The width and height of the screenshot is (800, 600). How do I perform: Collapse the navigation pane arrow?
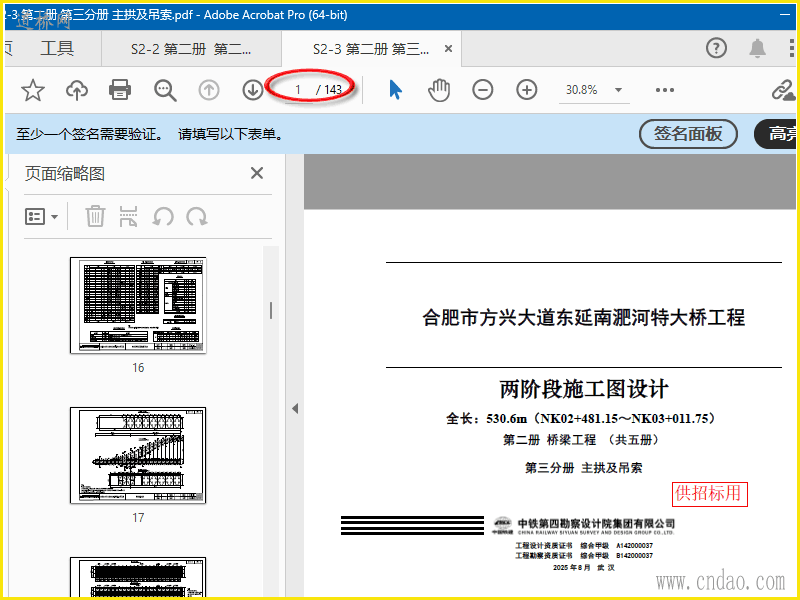pos(295,409)
